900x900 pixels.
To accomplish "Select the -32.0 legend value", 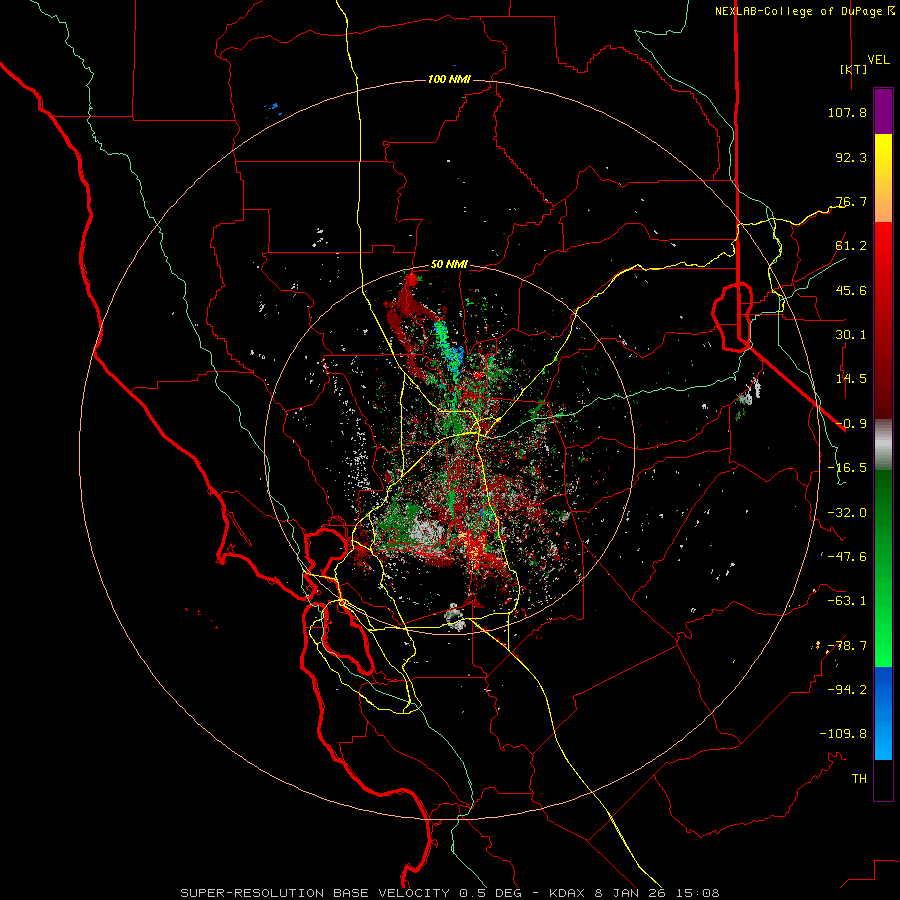I will pos(847,513).
